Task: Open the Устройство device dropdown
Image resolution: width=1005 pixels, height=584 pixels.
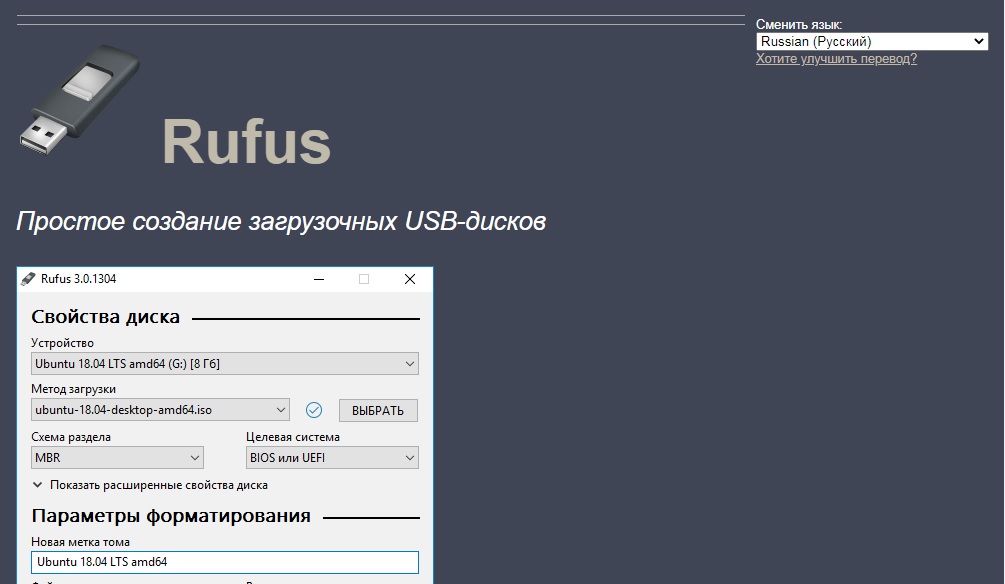Action: (225, 363)
